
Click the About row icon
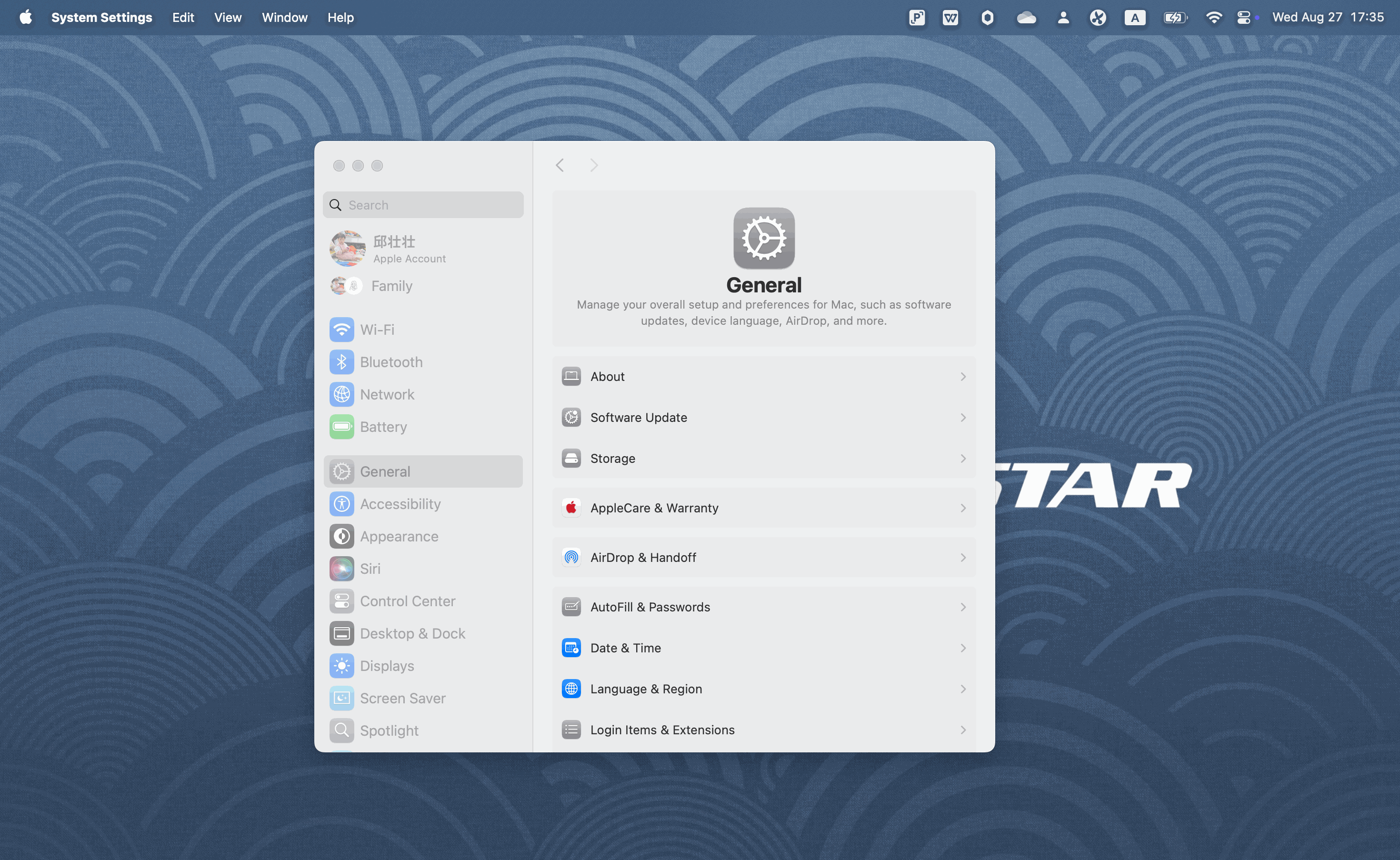[571, 376]
